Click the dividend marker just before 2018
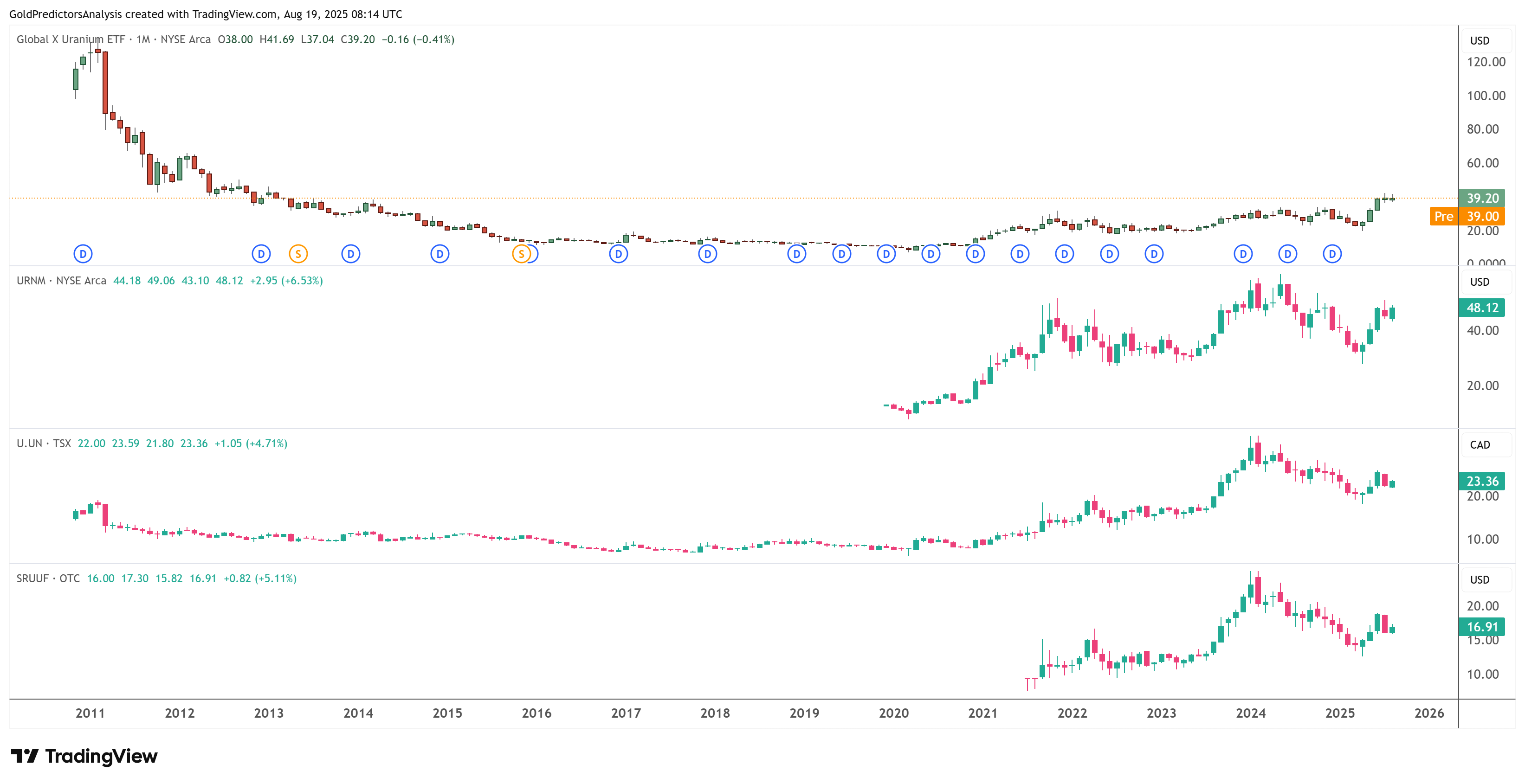 coord(707,254)
